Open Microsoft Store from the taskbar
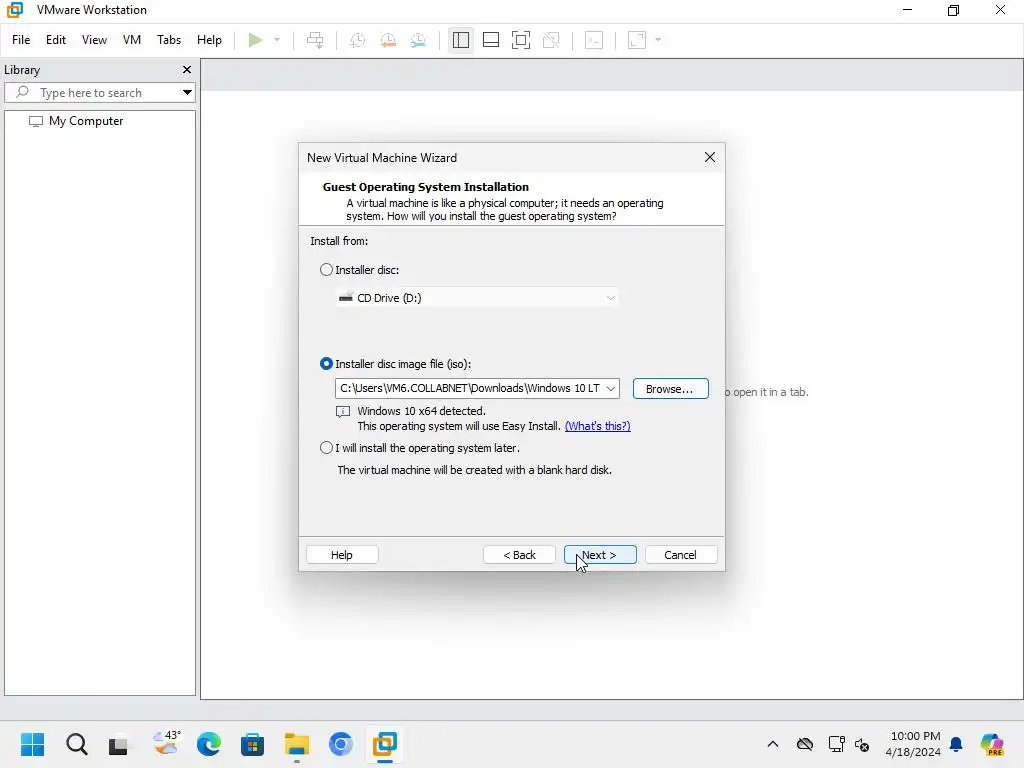 coord(252,744)
